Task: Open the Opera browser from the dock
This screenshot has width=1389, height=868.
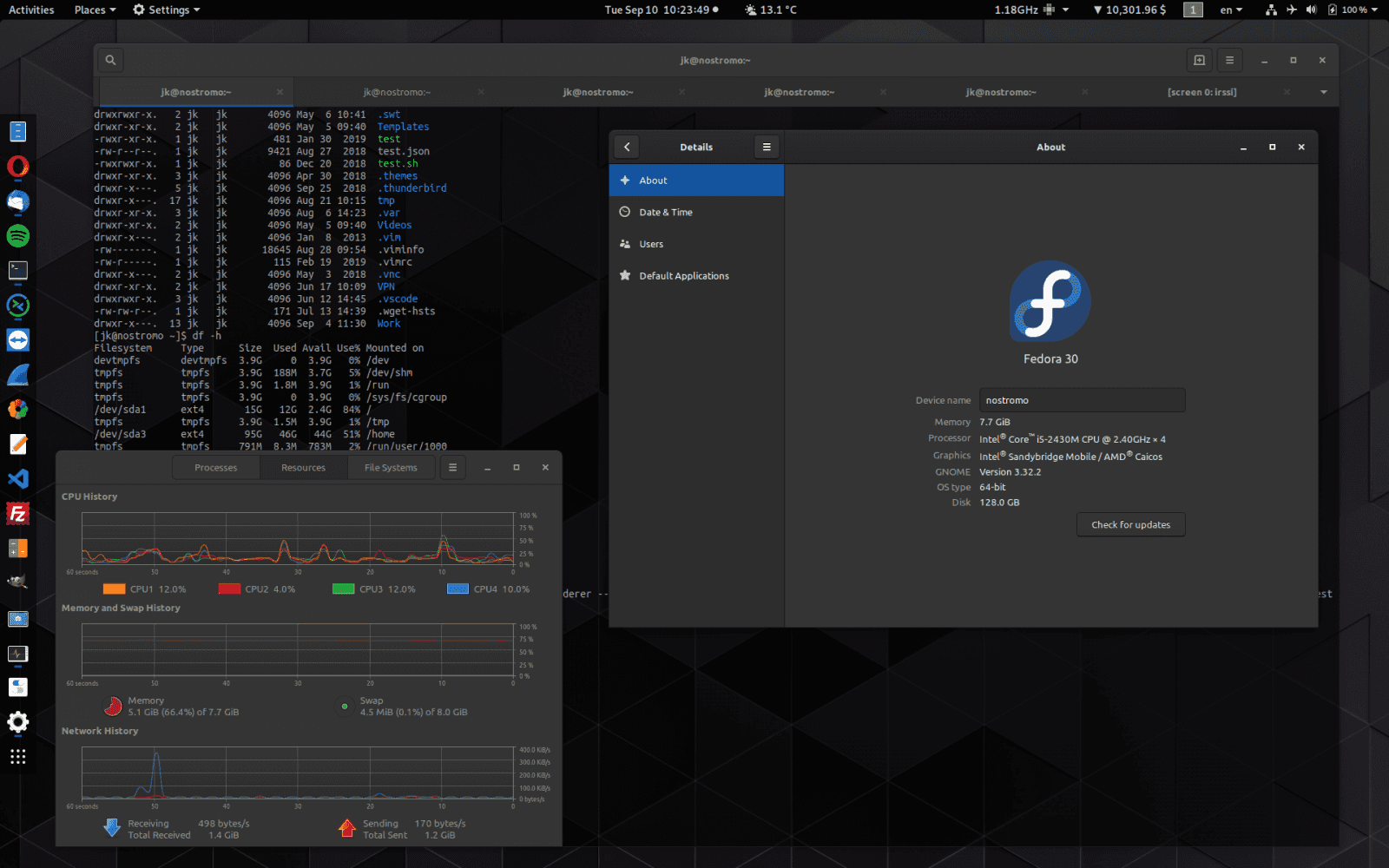Action: [x=17, y=166]
